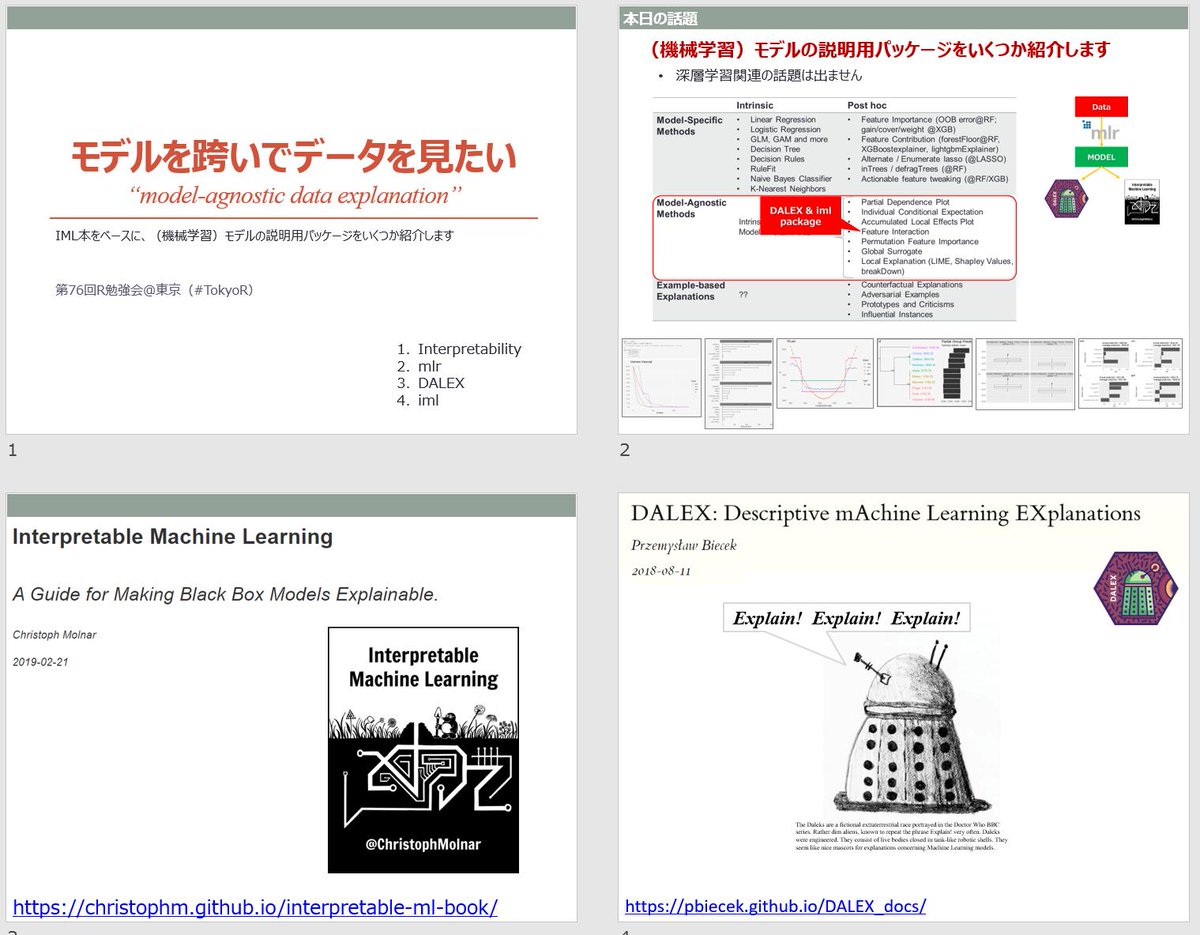Viewport: 1200px width, 935px height.
Task: Click the green MODEL box in slide 2
Action: pyautogui.click(x=1101, y=157)
